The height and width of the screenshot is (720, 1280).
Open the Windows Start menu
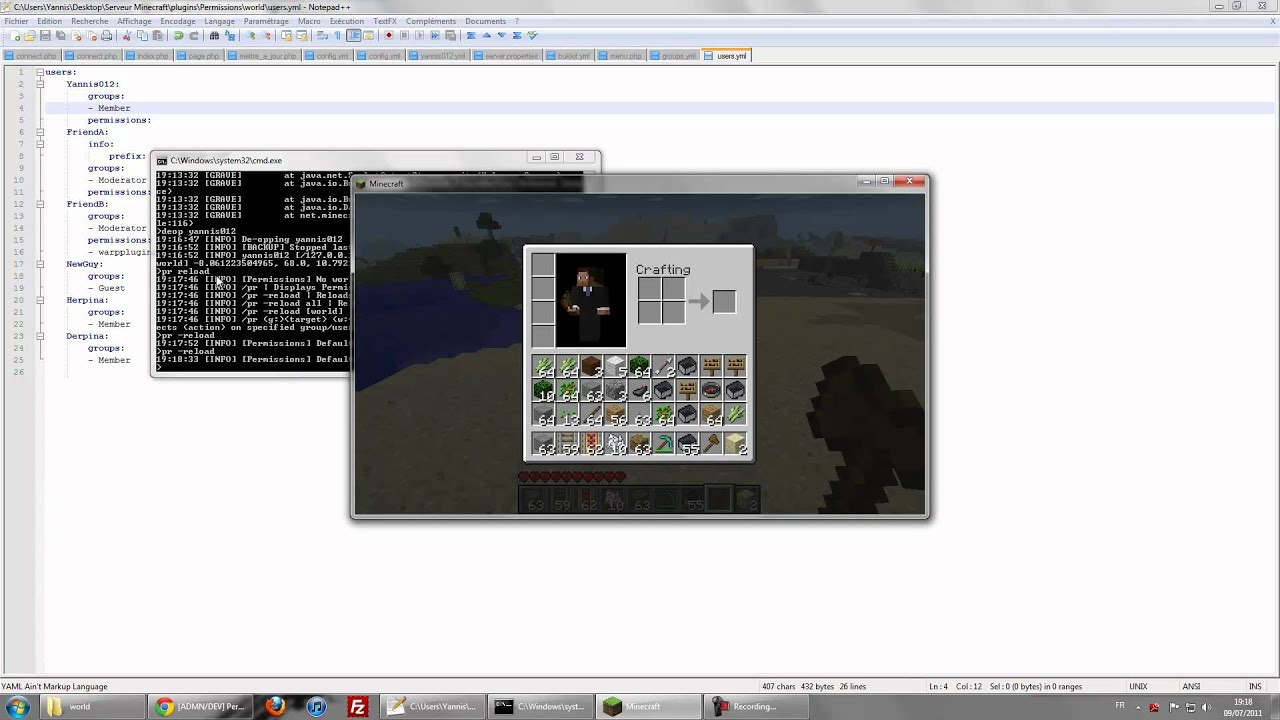(17, 706)
